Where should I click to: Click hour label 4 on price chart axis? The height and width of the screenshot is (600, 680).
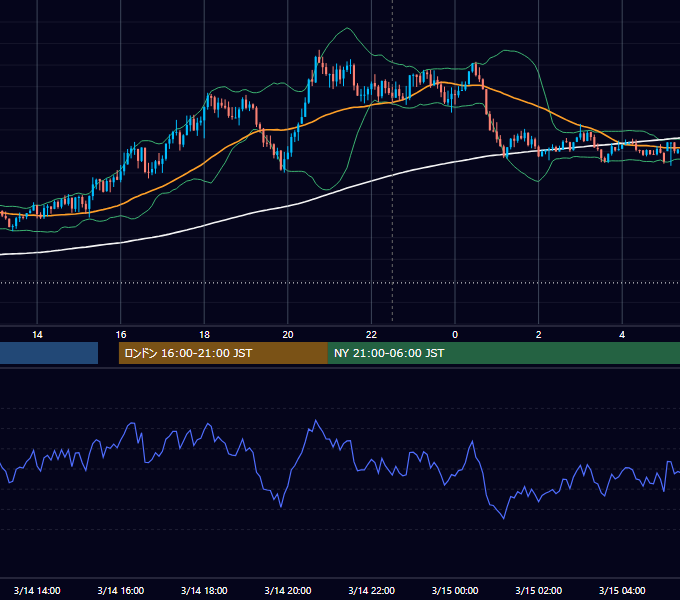point(622,335)
